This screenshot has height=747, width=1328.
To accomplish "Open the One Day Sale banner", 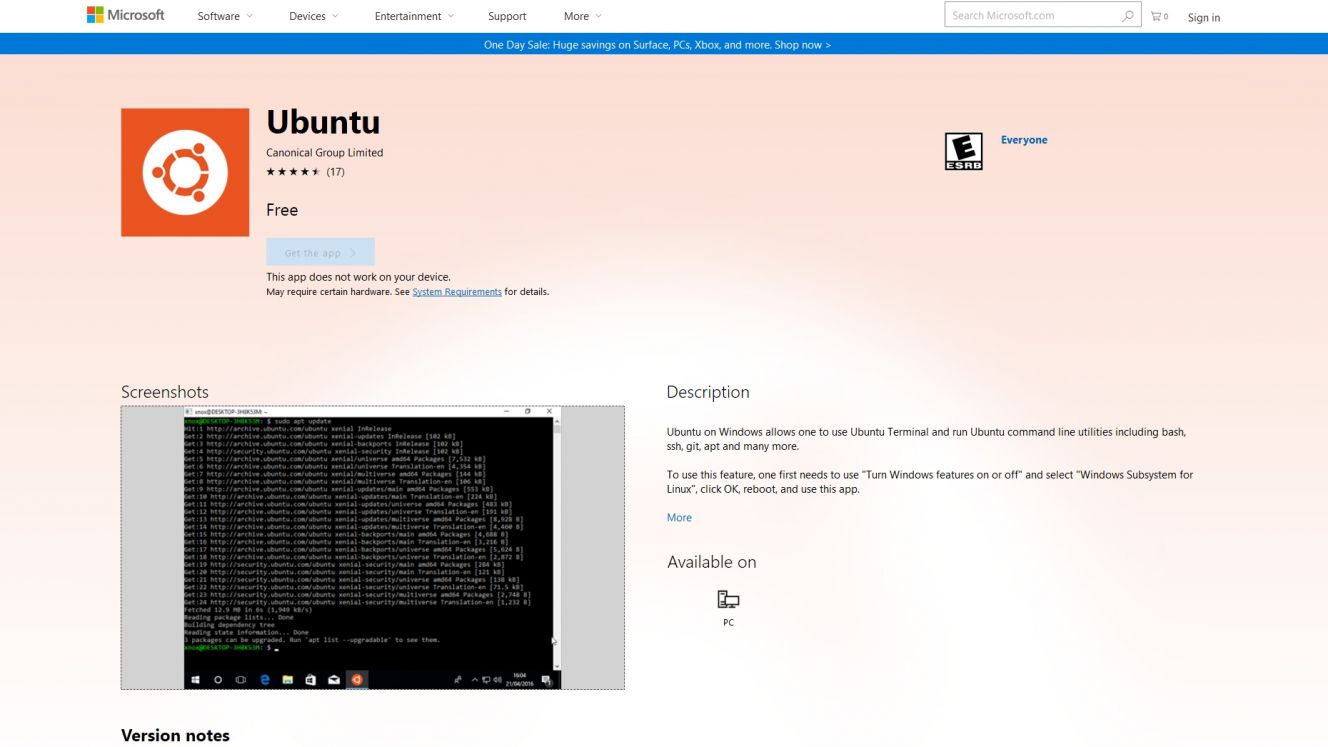I will tap(657, 44).
